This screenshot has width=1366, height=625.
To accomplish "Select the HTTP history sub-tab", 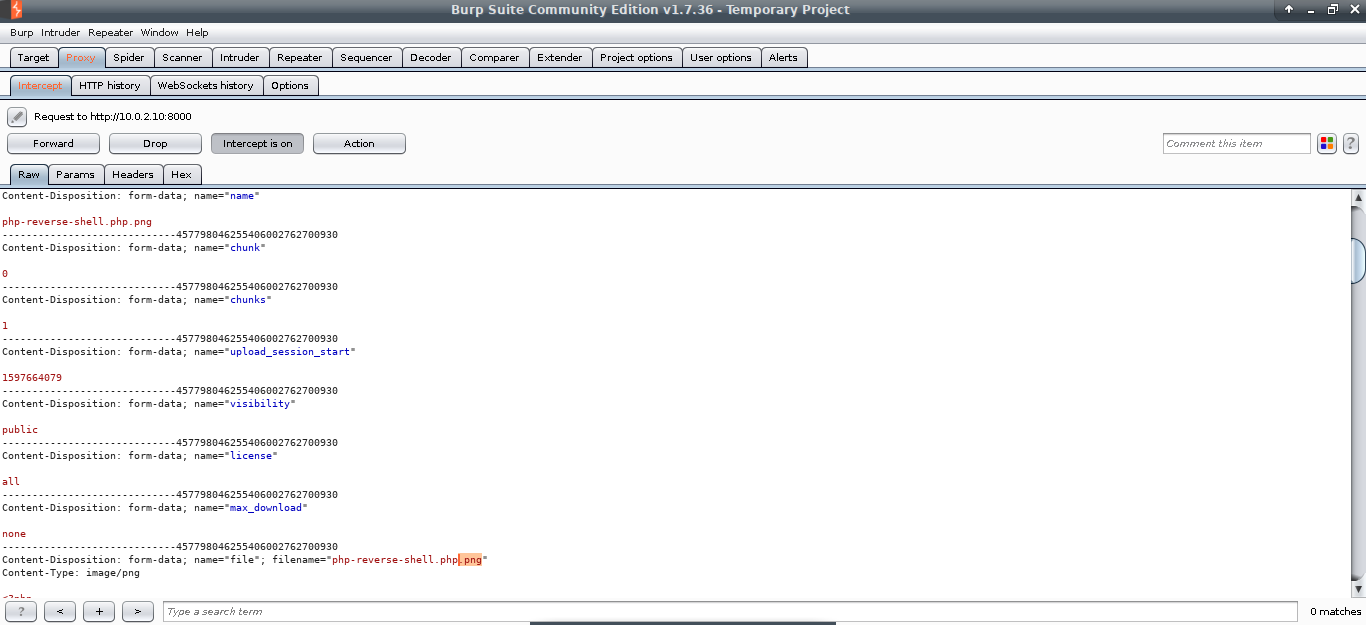I will (x=110, y=86).
